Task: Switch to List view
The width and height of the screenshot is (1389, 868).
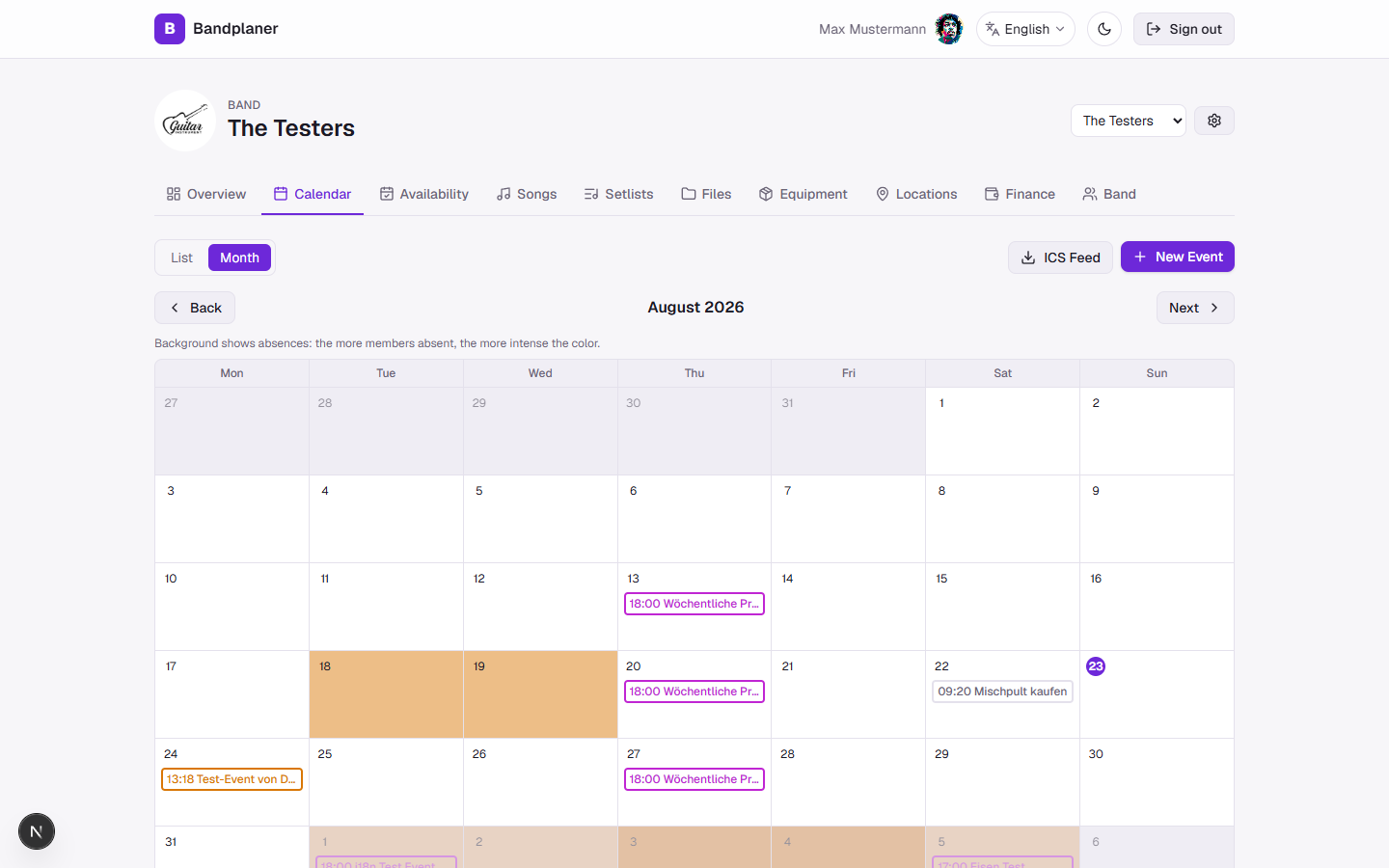Action: (x=181, y=258)
